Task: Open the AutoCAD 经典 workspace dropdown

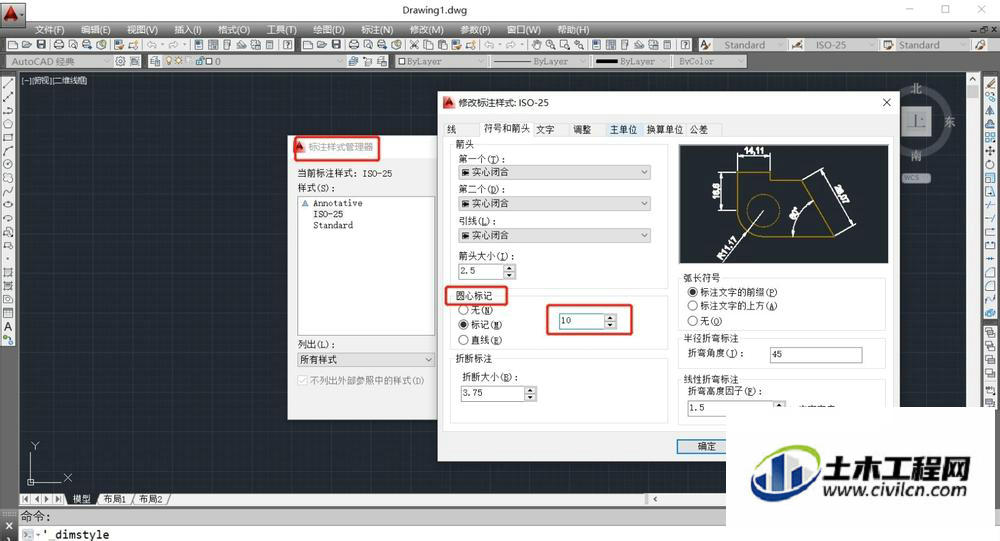Action: pyautogui.click(x=59, y=61)
